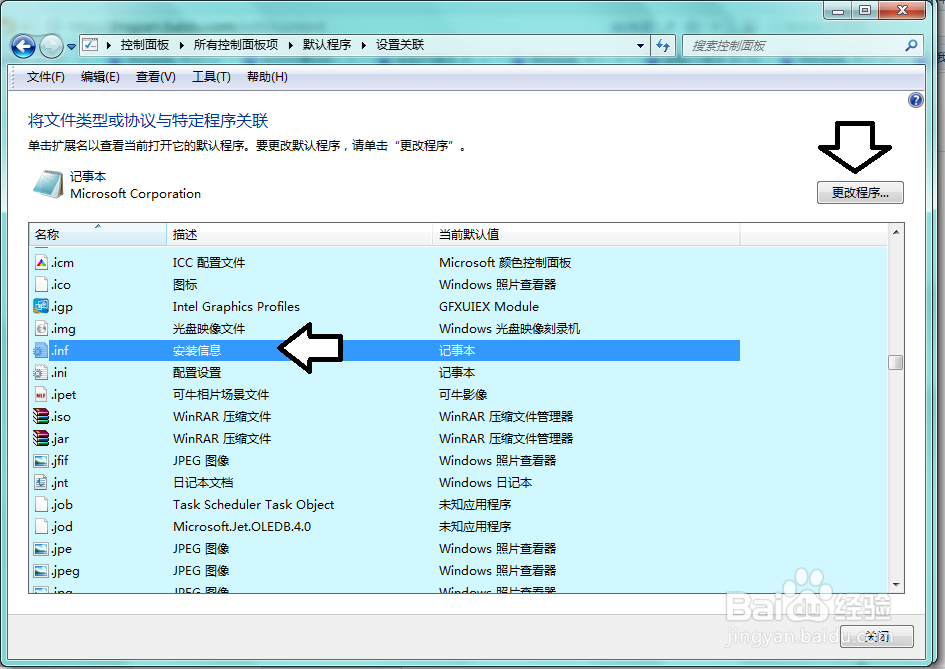
Task: Click the list scrollbar thumb
Action: [896, 362]
